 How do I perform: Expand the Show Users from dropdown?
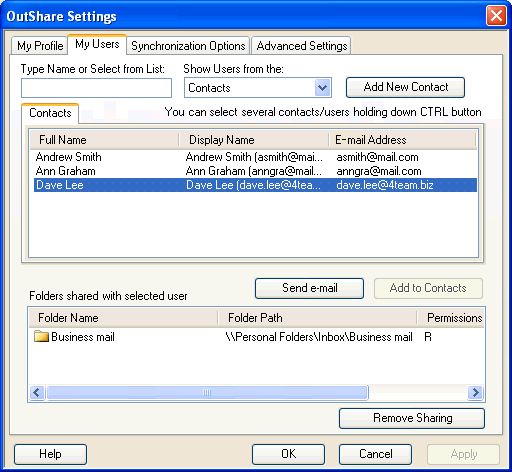point(322,88)
